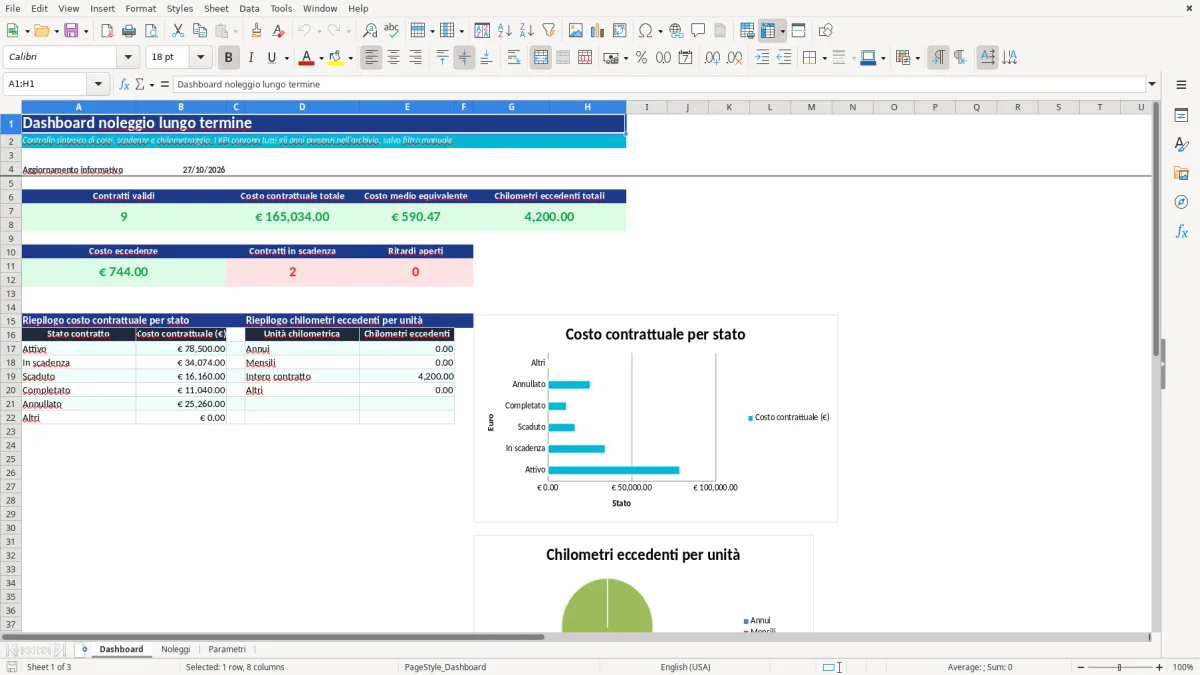
Task: Open the sidebar Navigator panel
Action: pyautogui.click(x=1181, y=203)
